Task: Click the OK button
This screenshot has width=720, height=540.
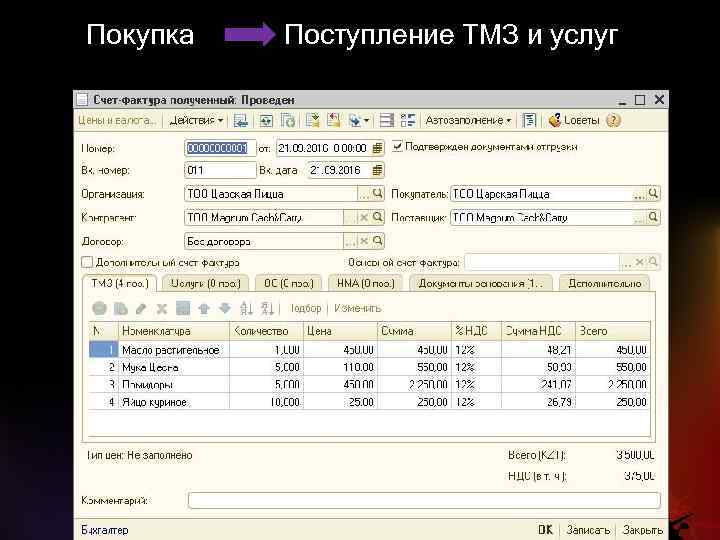Action: [x=546, y=529]
